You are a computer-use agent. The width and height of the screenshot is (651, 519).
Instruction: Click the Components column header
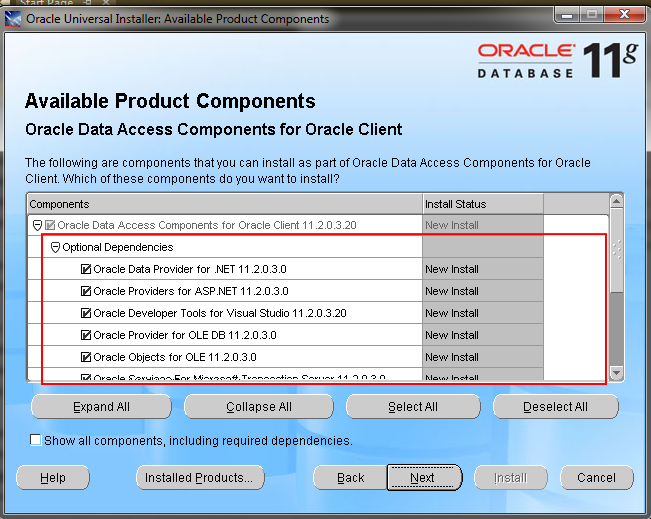tap(225, 204)
